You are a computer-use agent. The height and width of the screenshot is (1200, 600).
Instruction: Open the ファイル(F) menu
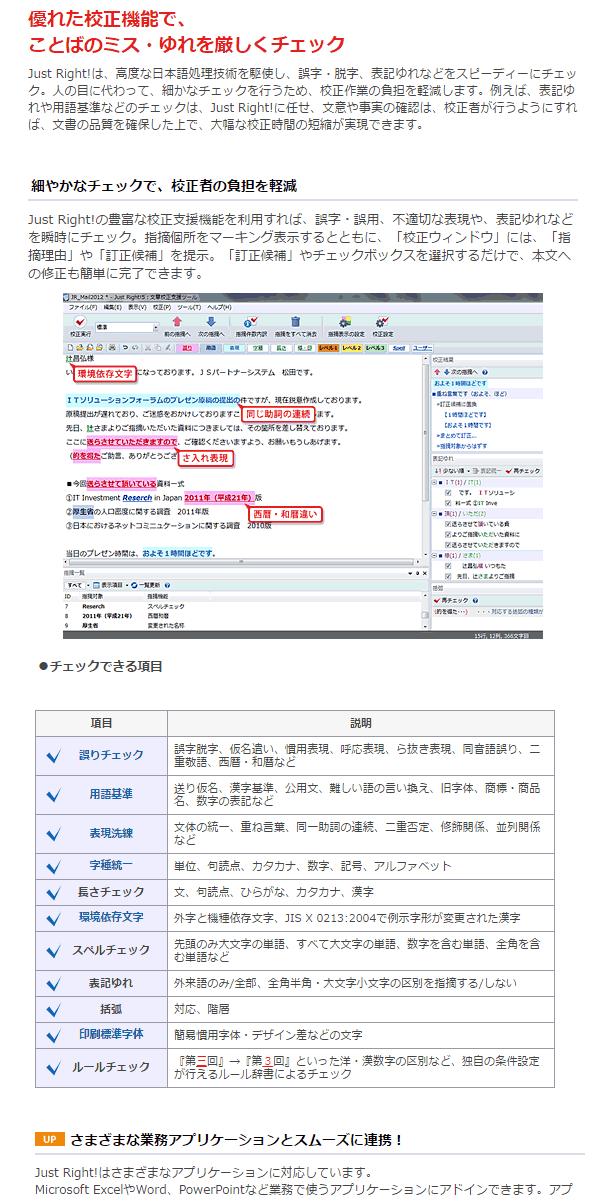click(x=83, y=307)
